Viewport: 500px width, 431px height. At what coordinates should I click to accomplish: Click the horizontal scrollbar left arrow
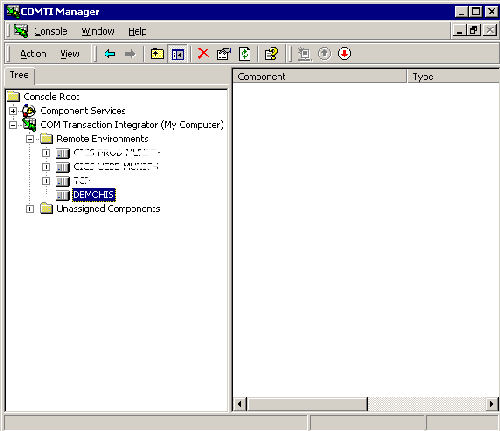(240, 404)
